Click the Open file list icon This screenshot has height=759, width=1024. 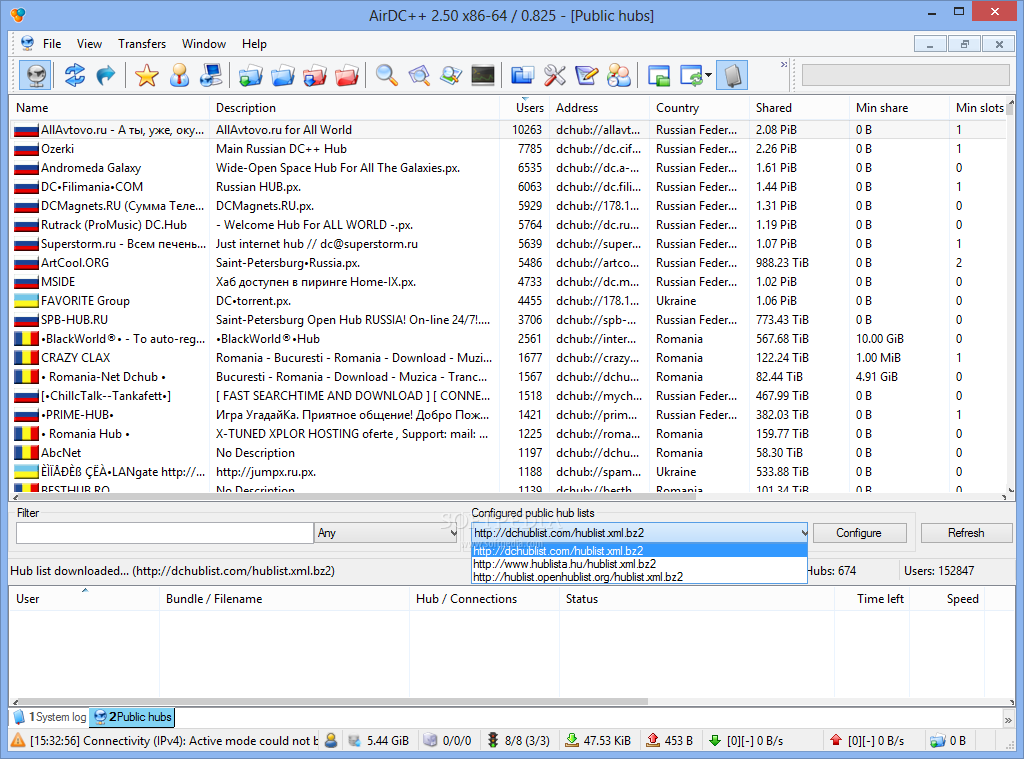pyautogui.click(x=522, y=75)
